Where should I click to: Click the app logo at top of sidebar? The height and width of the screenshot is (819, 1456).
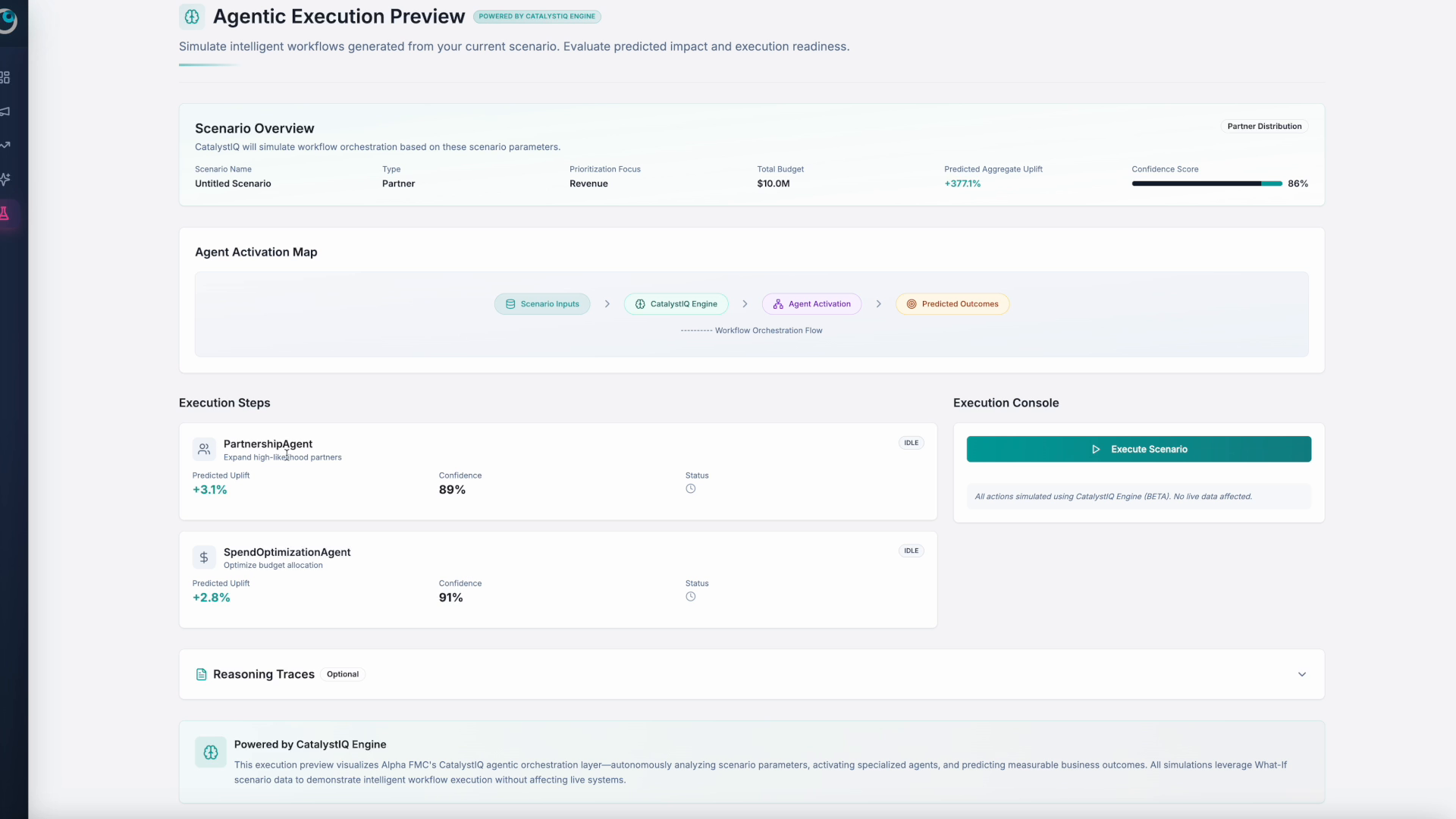point(8,20)
